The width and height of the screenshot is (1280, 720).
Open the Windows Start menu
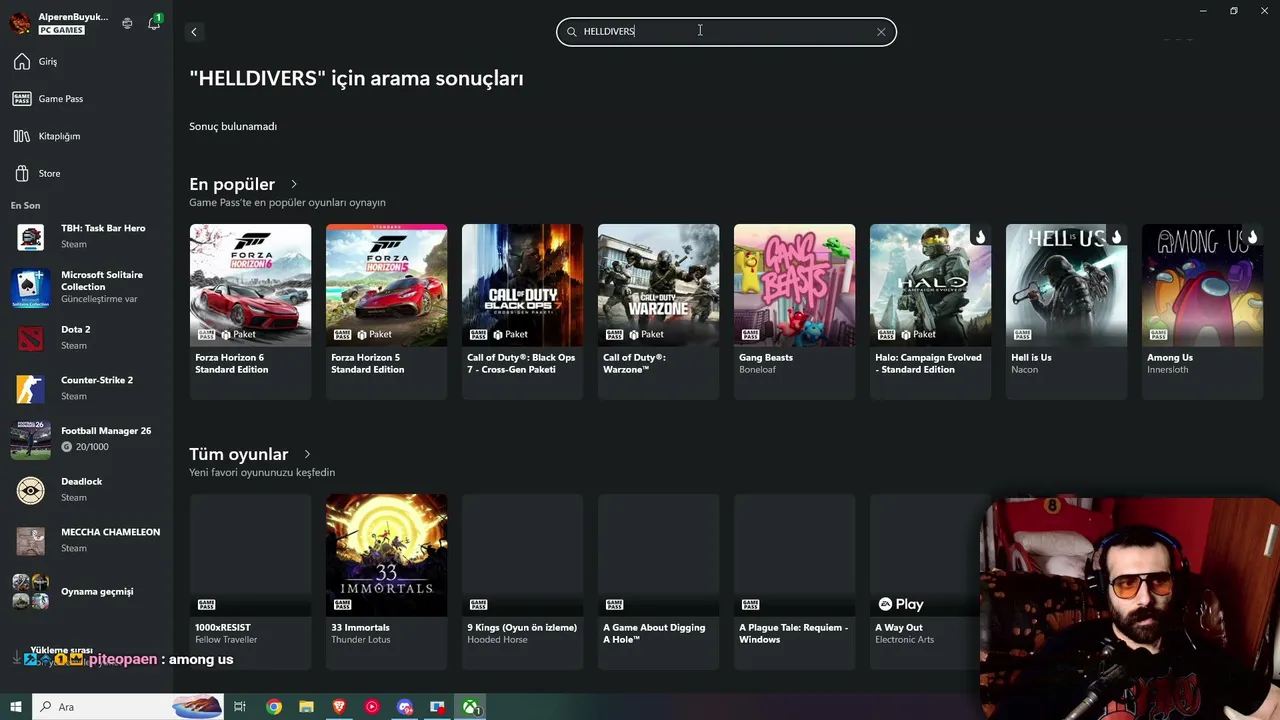(x=16, y=707)
